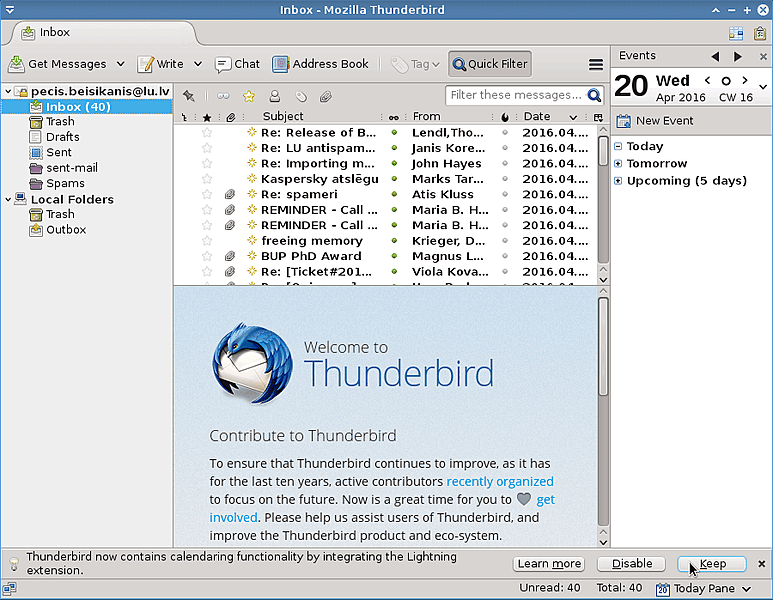Open the column picker icon

coord(598,117)
